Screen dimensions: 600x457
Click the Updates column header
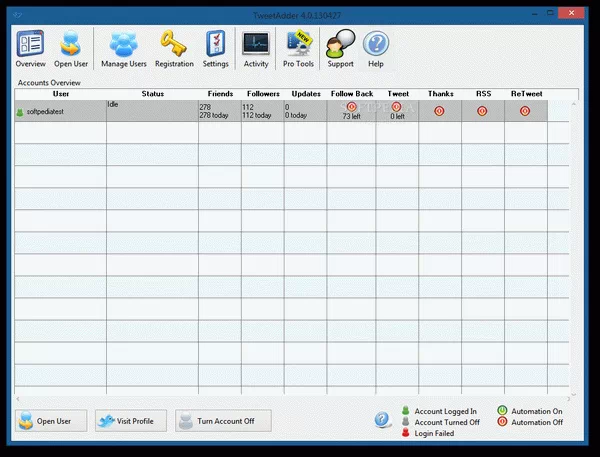pyautogui.click(x=306, y=94)
